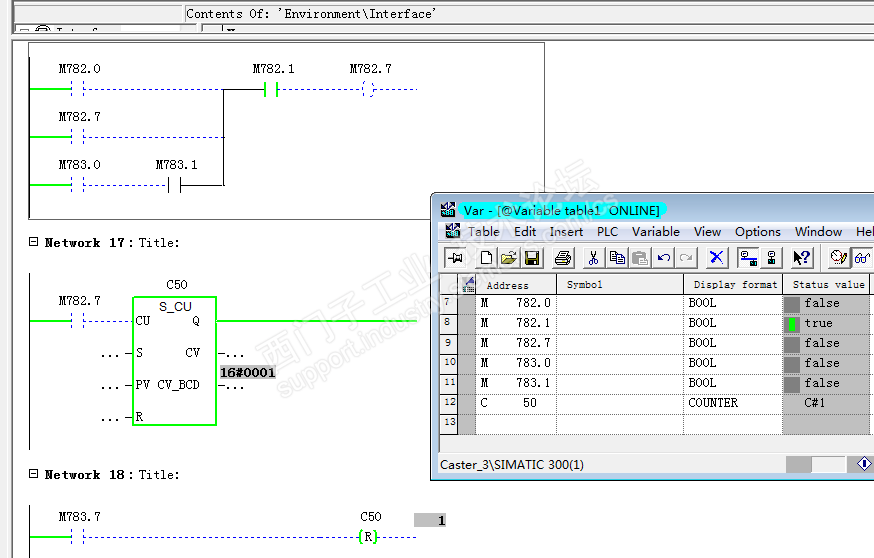Undo the last action
The height and width of the screenshot is (558, 874).
(663, 258)
